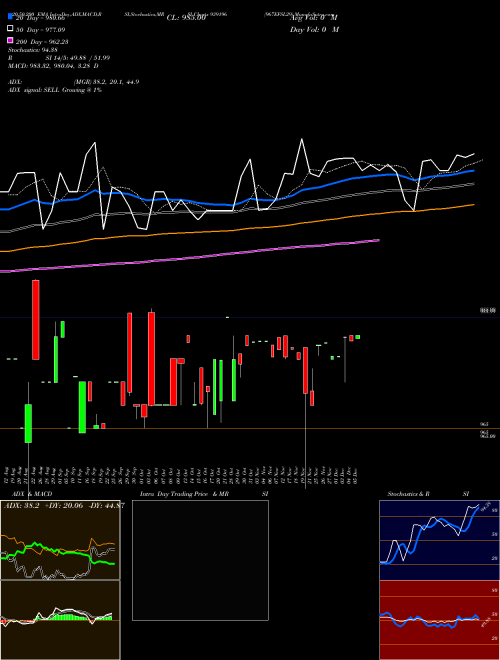Select the '200 Day - 962.23' legend text

point(42,42)
